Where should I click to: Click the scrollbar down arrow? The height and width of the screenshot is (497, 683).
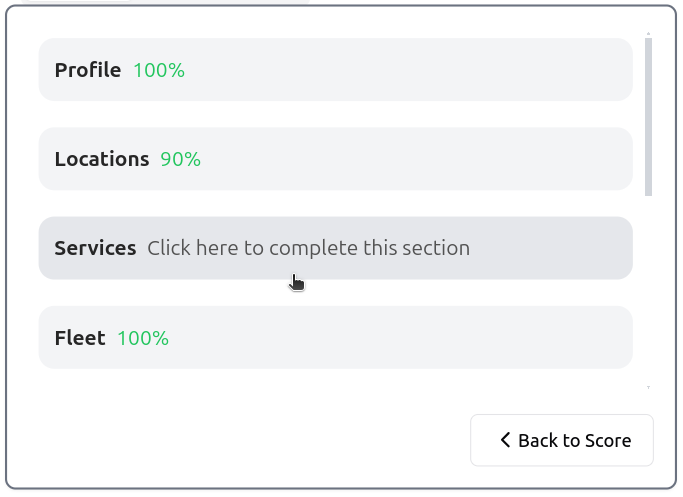648,387
